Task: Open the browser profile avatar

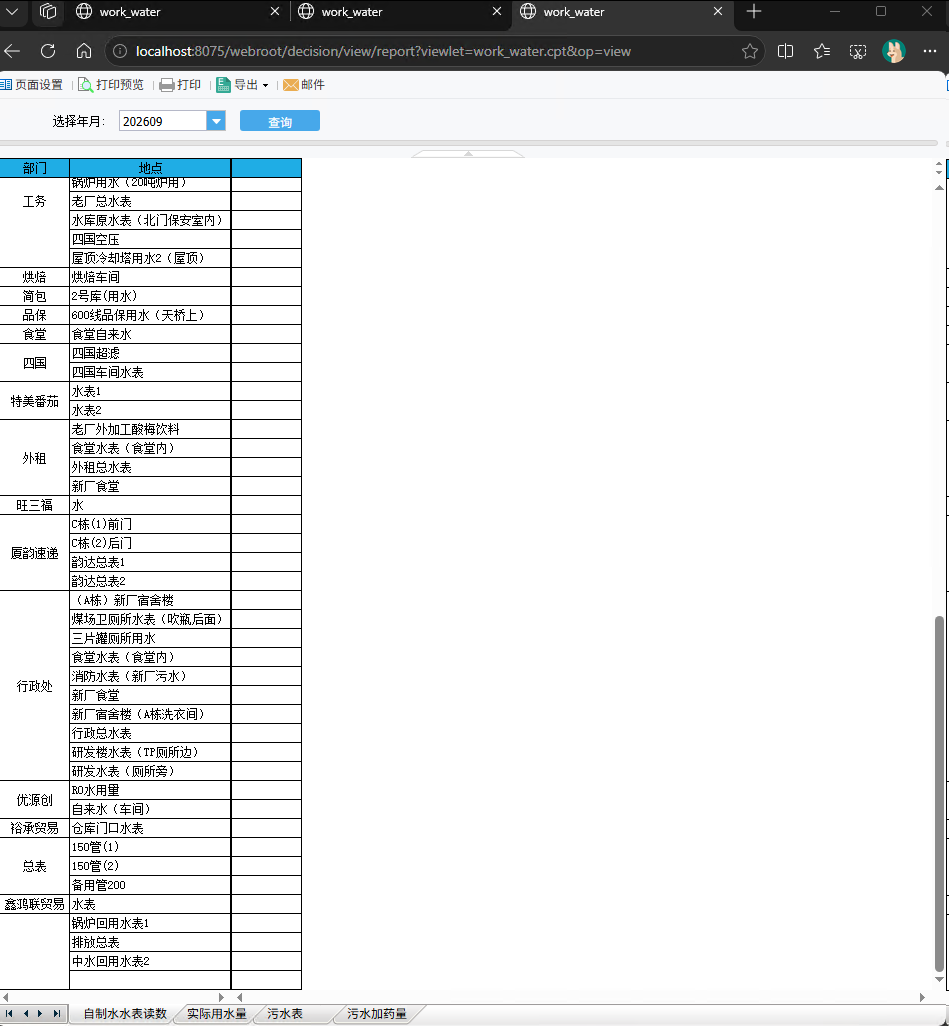Action: pyautogui.click(x=893, y=51)
